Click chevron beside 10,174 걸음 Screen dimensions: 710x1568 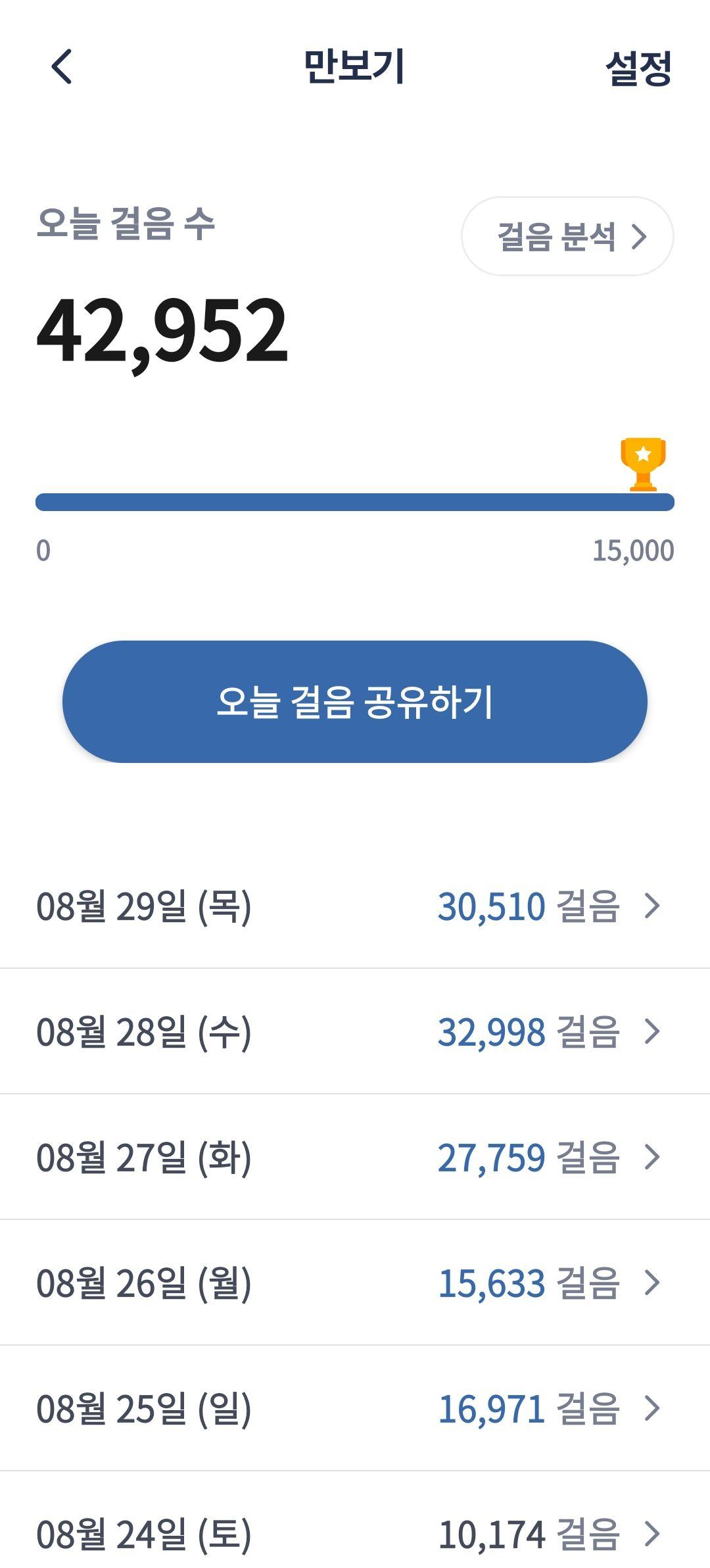click(651, 1534)
